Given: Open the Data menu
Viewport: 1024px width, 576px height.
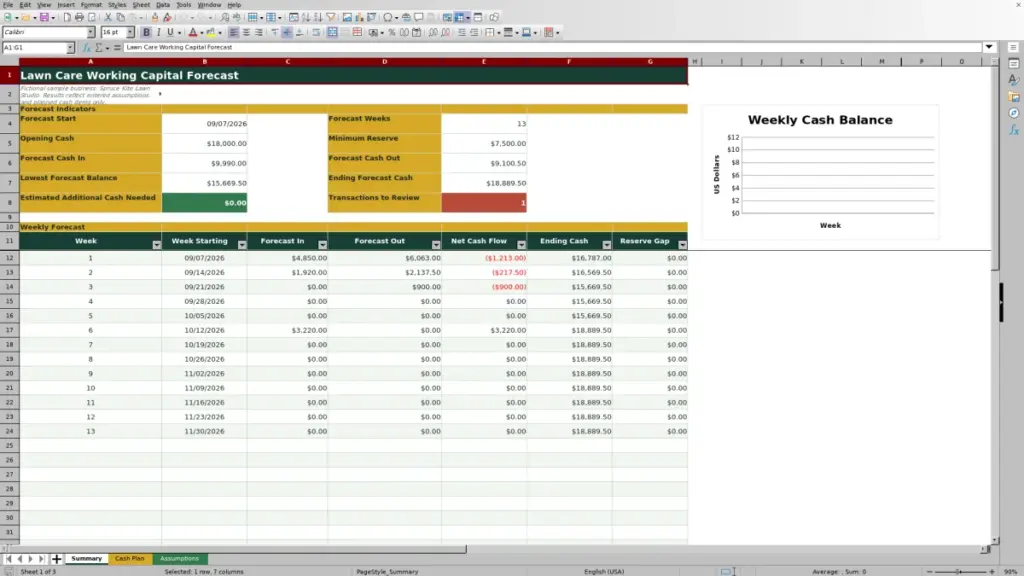Looking at the screenshot, I should (163, 5).
